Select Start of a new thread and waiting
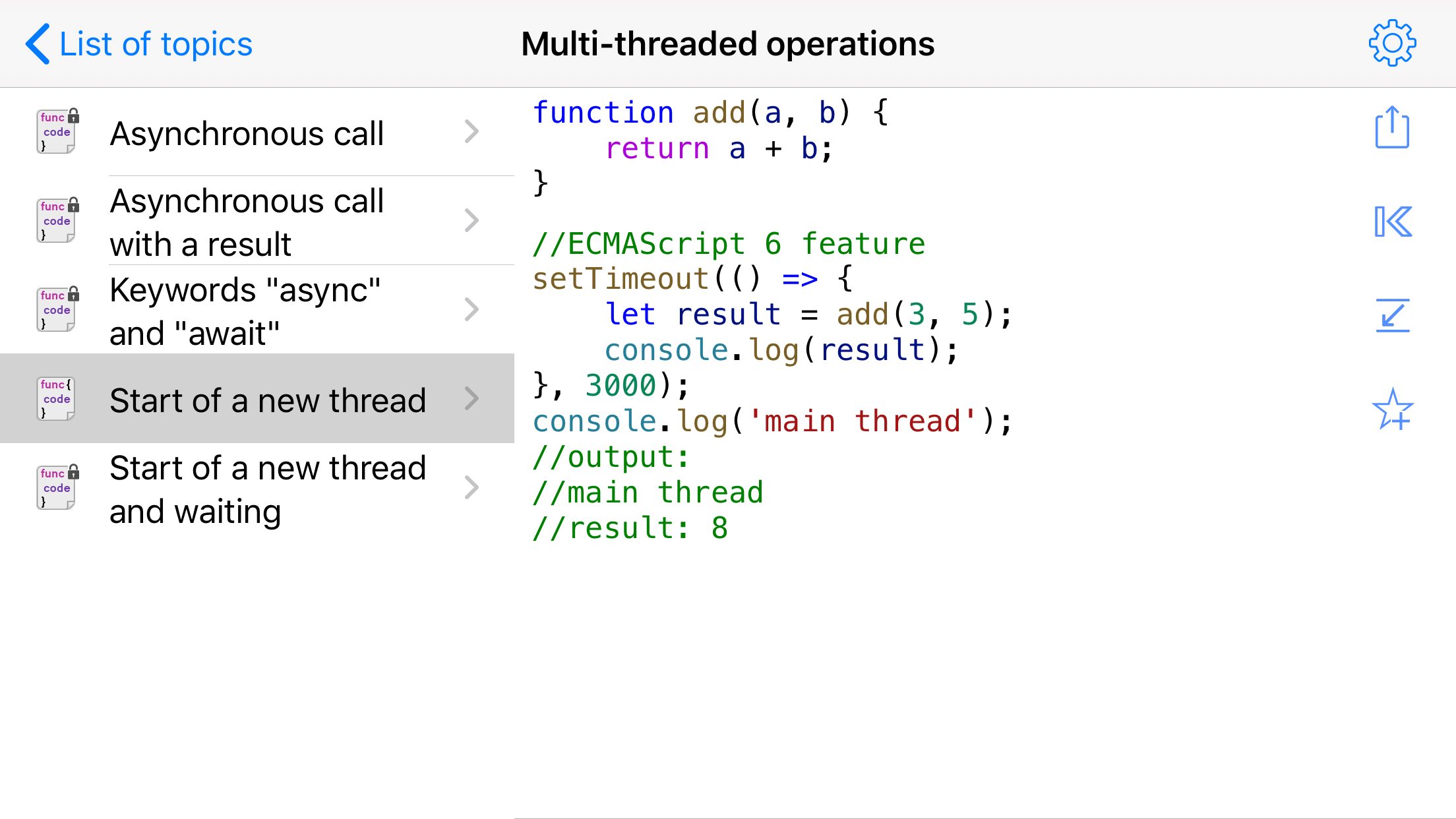The height and width of the screenshot is (819, 1456). [267, 489]
